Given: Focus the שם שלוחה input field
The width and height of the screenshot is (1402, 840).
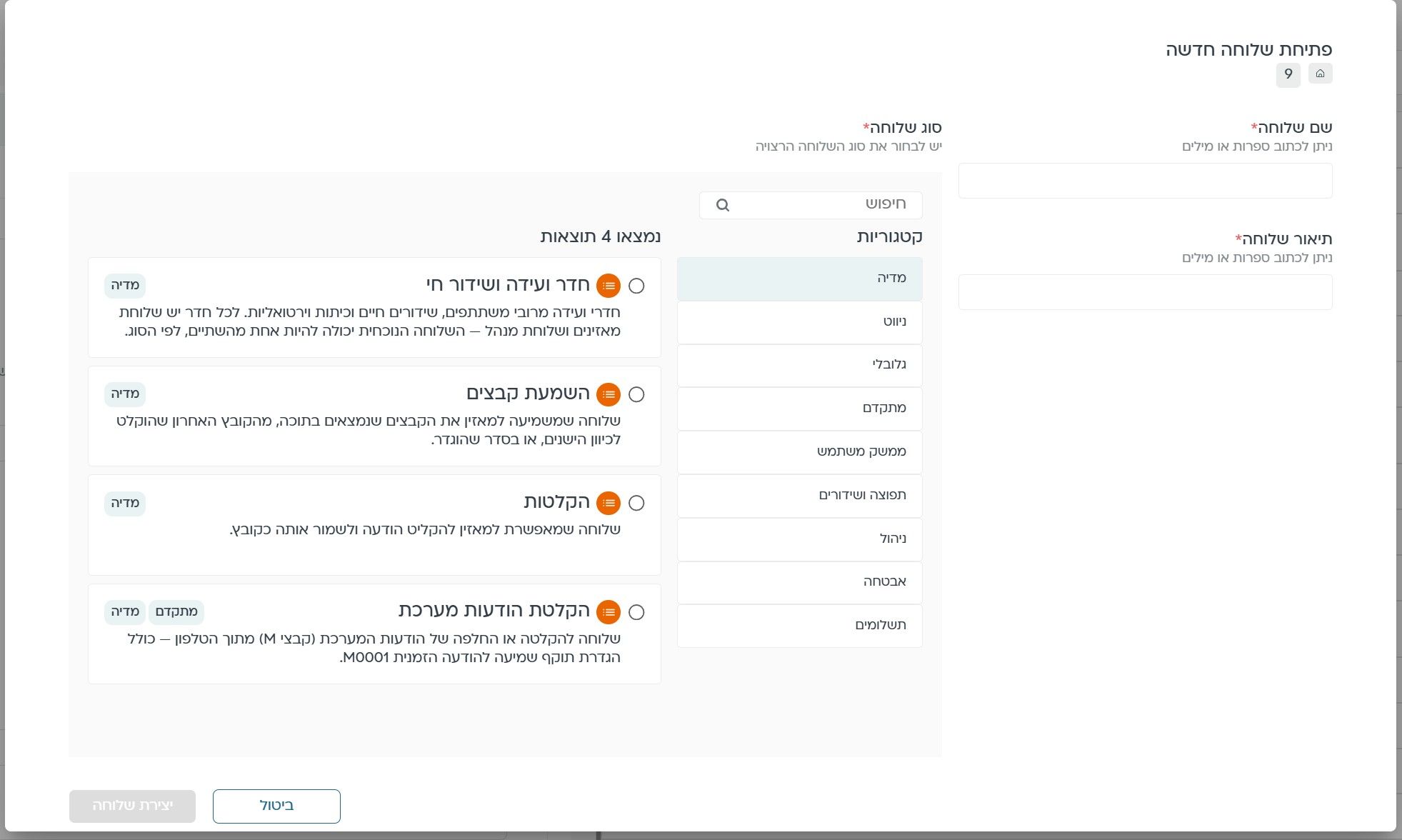Looking at the screenshot, I should (x=1146, y=181).
